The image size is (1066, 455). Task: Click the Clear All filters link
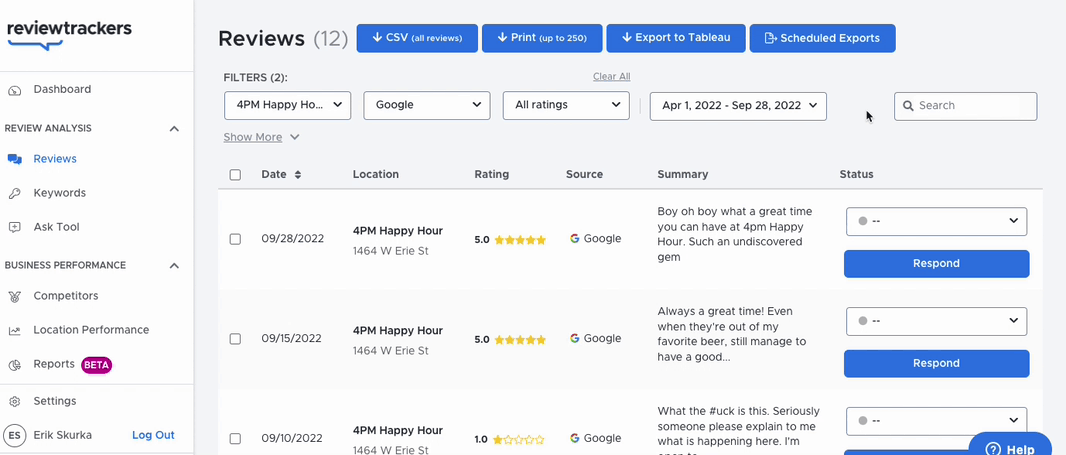click(611, 77)
